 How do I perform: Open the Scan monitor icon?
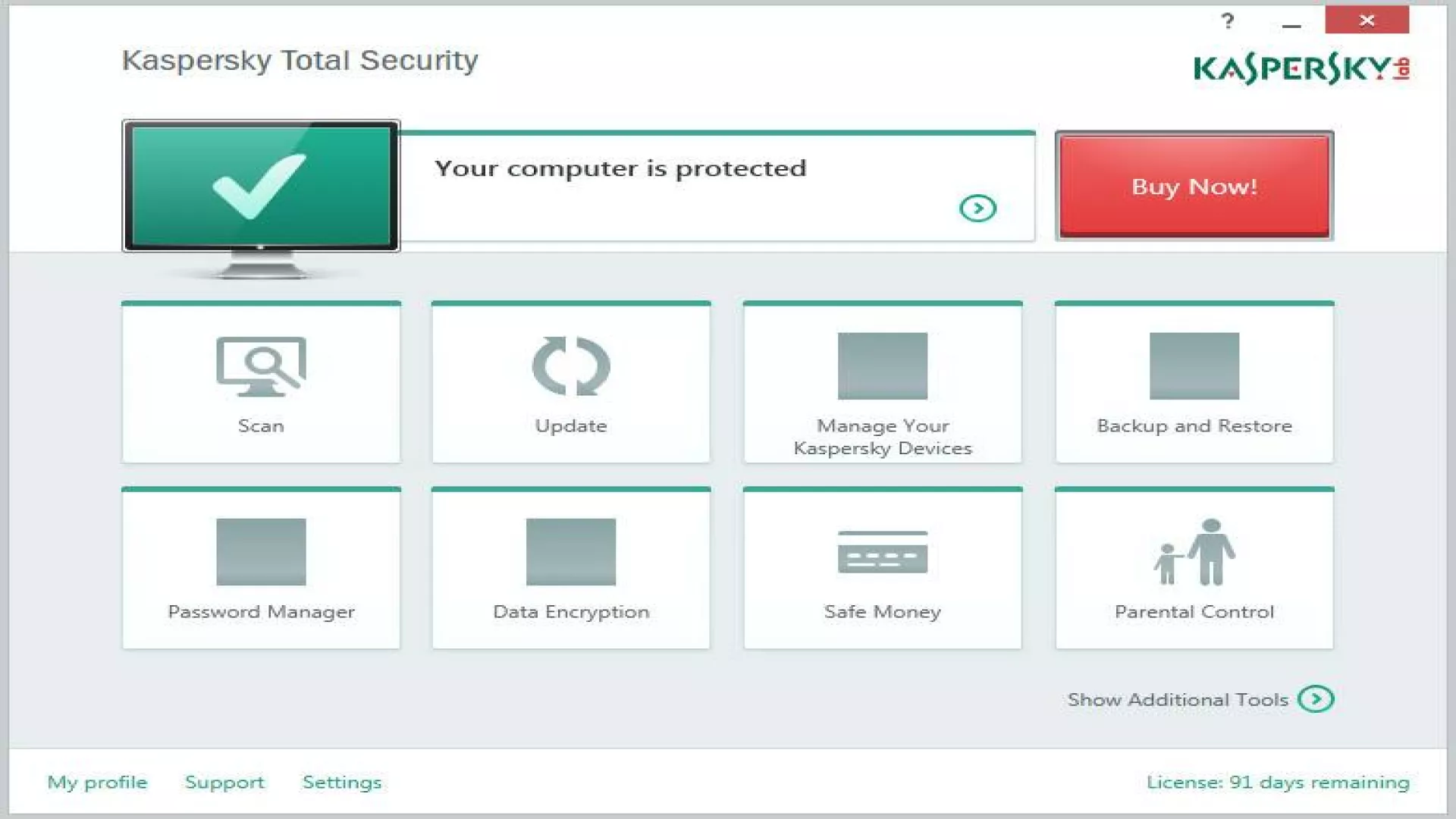(x=261, y=366)
